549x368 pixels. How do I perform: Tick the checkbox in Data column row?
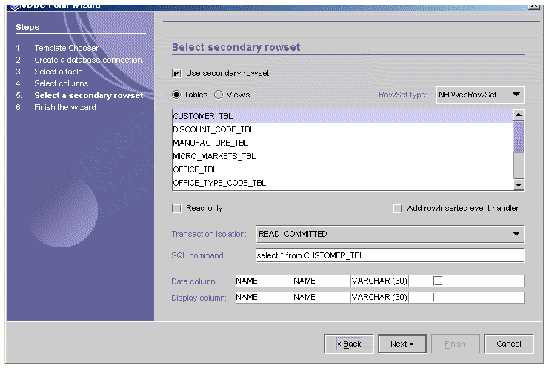tap(438, 280)
